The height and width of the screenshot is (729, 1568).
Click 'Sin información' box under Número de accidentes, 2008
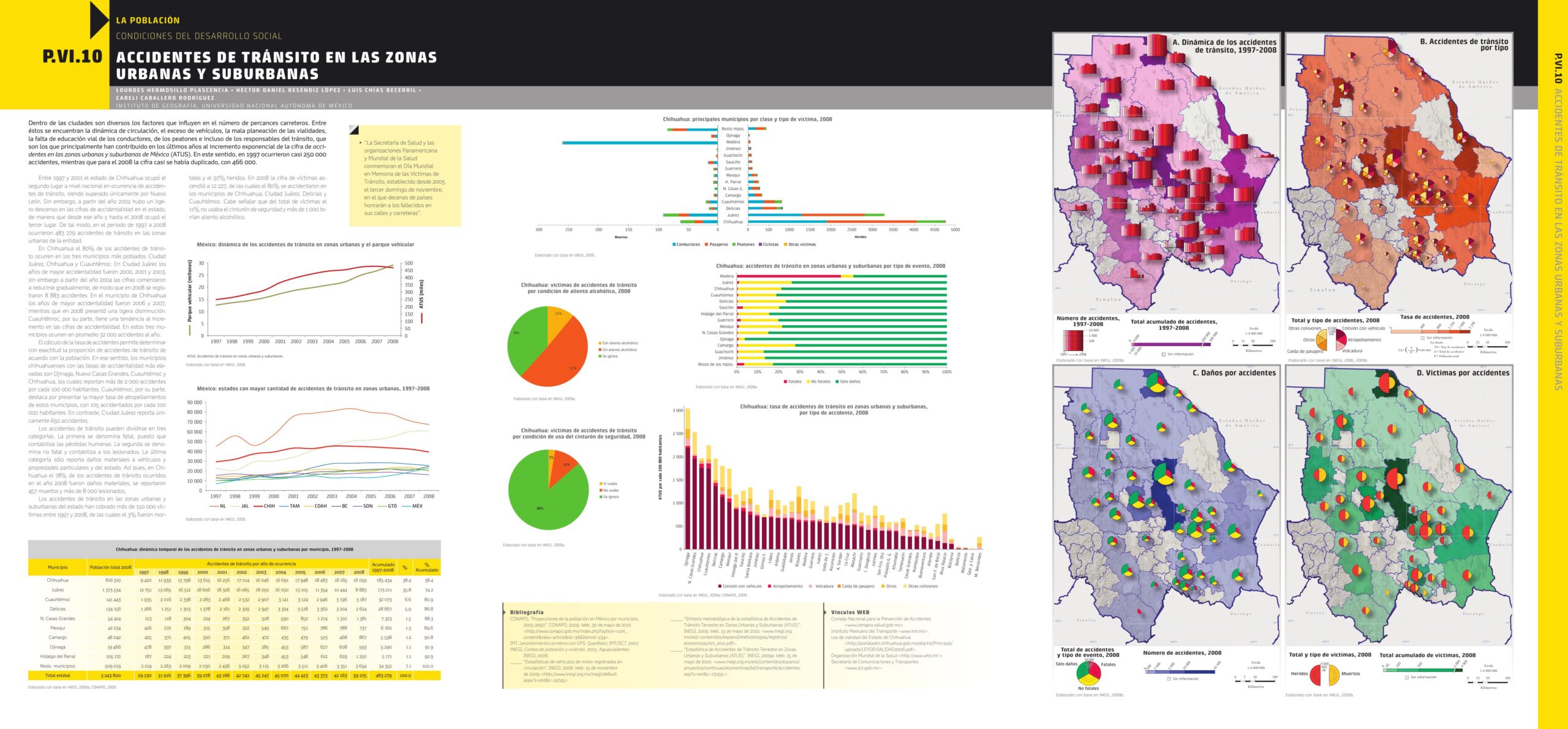coord(1169,679)
